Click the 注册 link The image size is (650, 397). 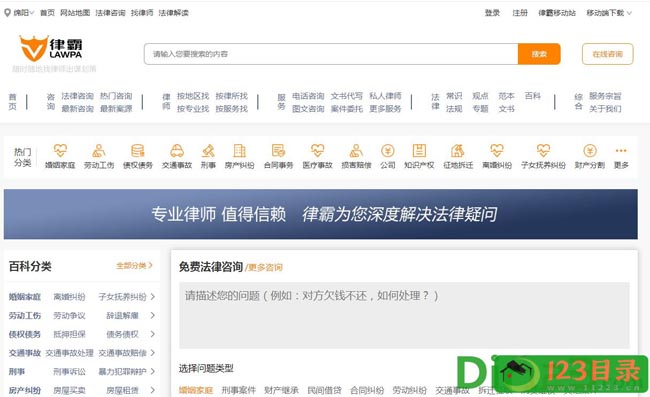[x=520, y=13]
